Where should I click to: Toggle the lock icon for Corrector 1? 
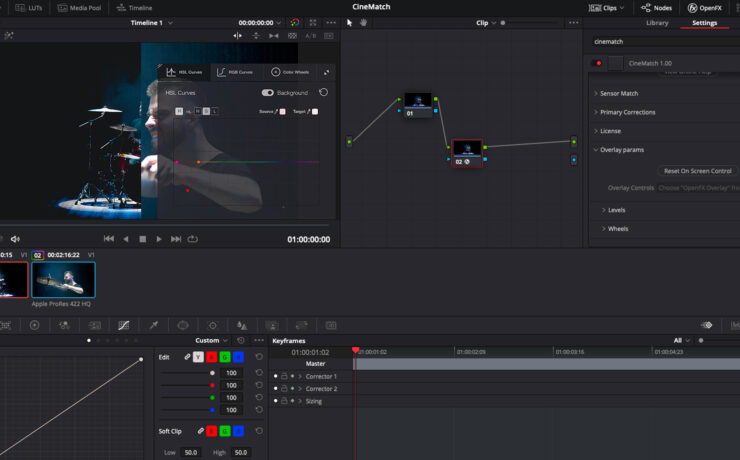(x=284, y=376)
